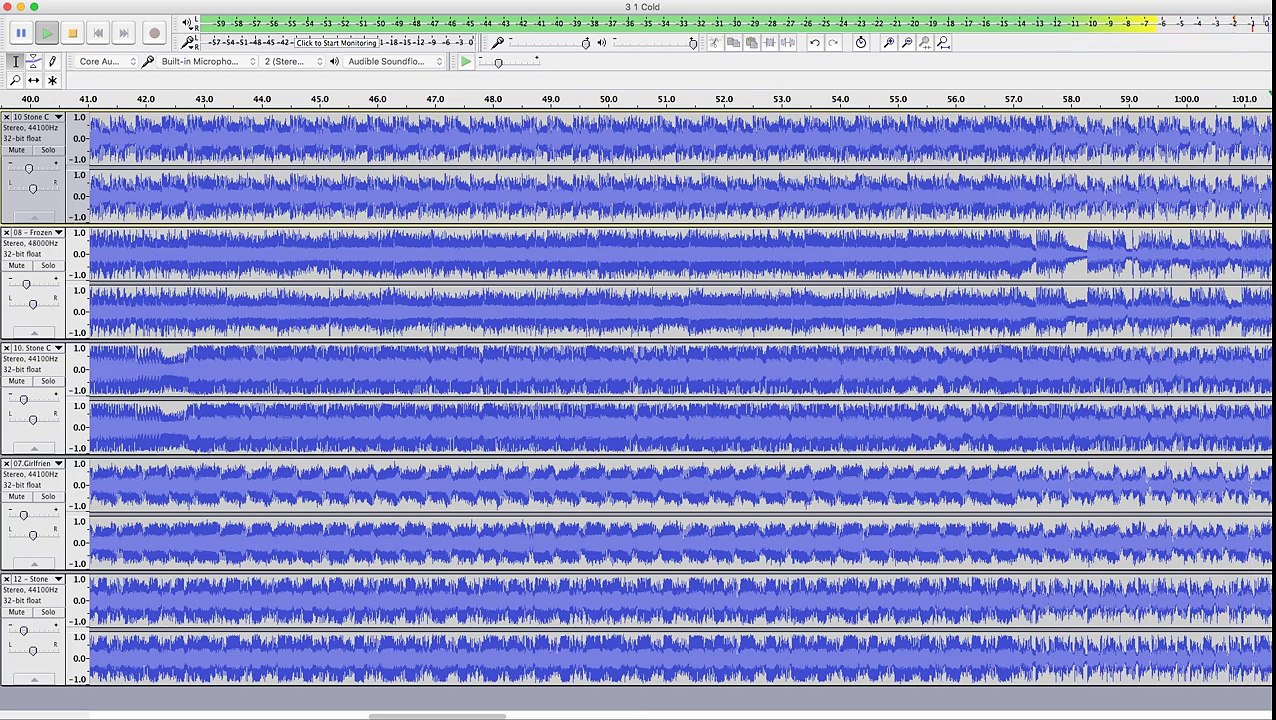This screenshot has width=1276, height=720.
Task: Select the Envelope tool
Action: pos(34,62)
